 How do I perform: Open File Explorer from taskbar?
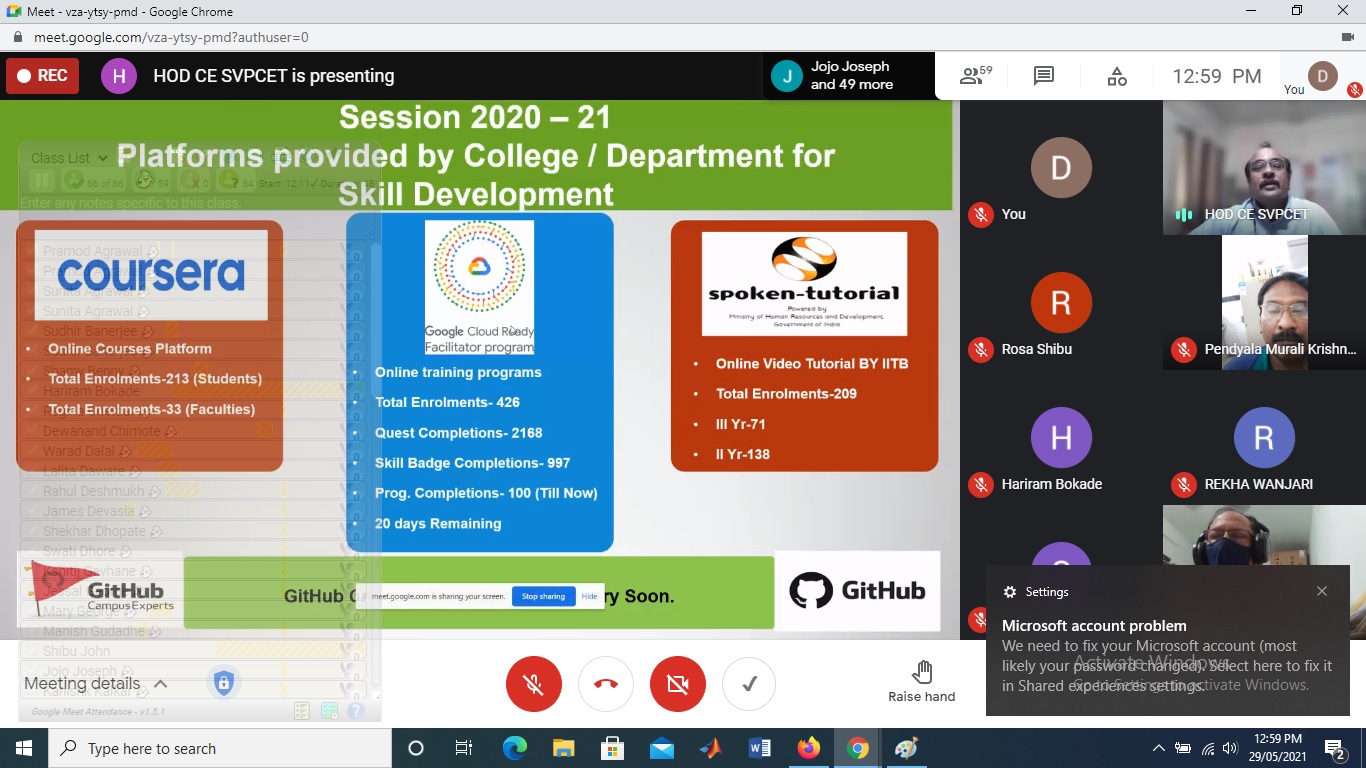pyautogui.click(x=563, y=748)
